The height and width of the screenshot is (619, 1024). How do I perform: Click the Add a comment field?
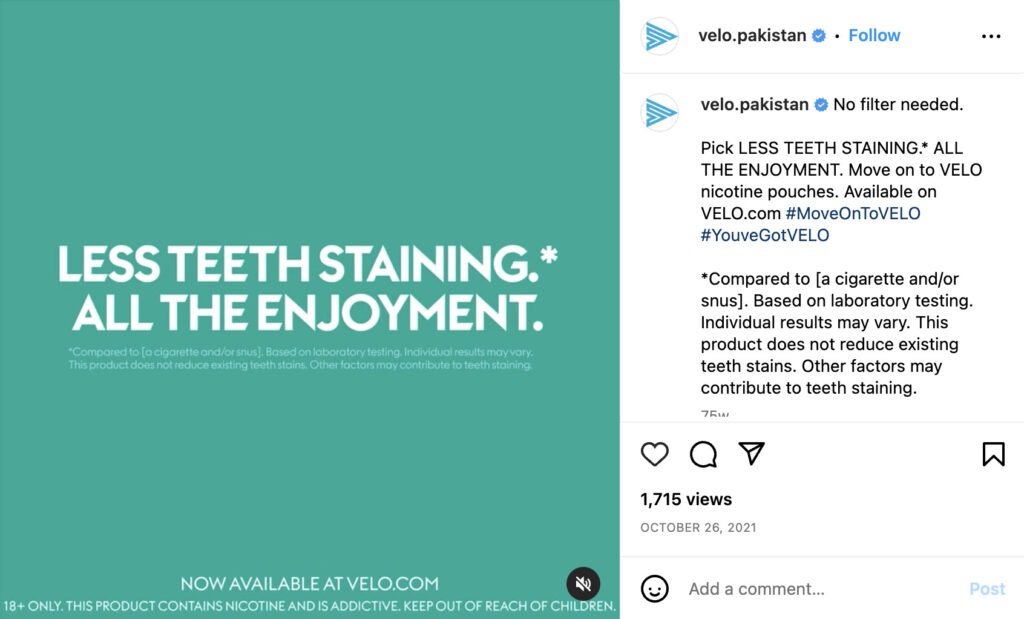824,589
